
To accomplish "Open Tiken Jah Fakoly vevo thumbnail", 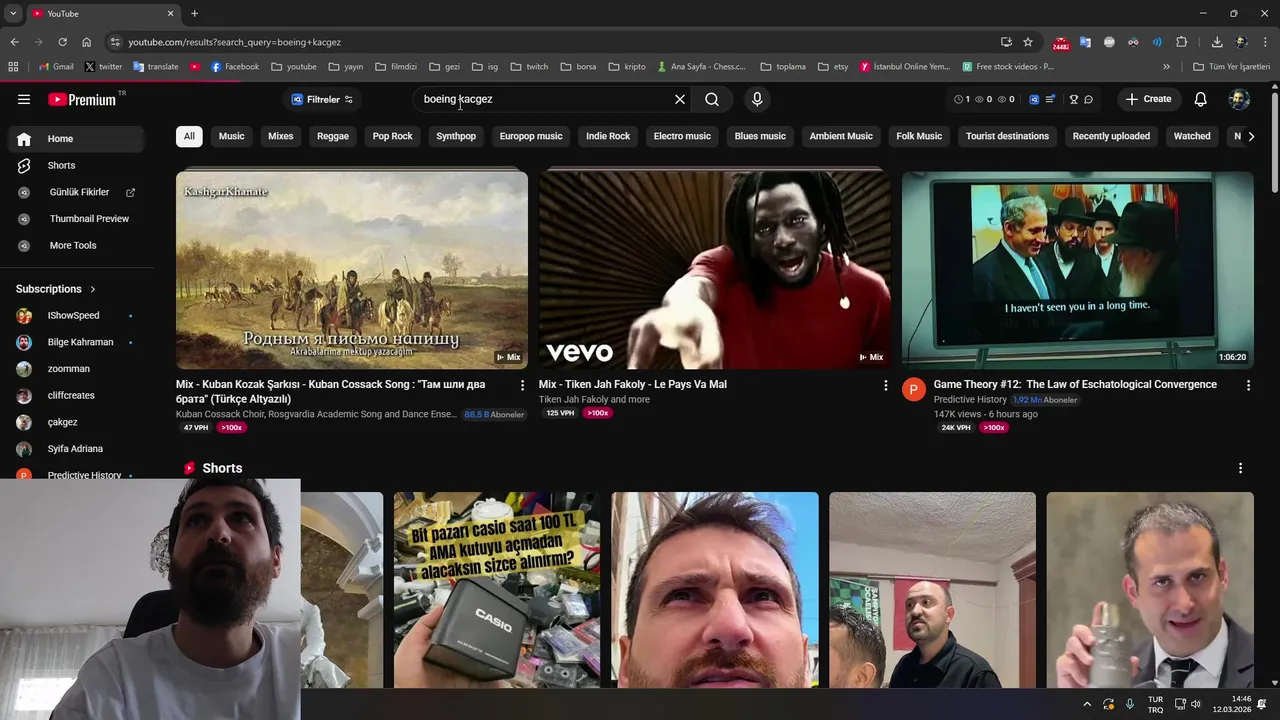I will (x=714, y=270).
